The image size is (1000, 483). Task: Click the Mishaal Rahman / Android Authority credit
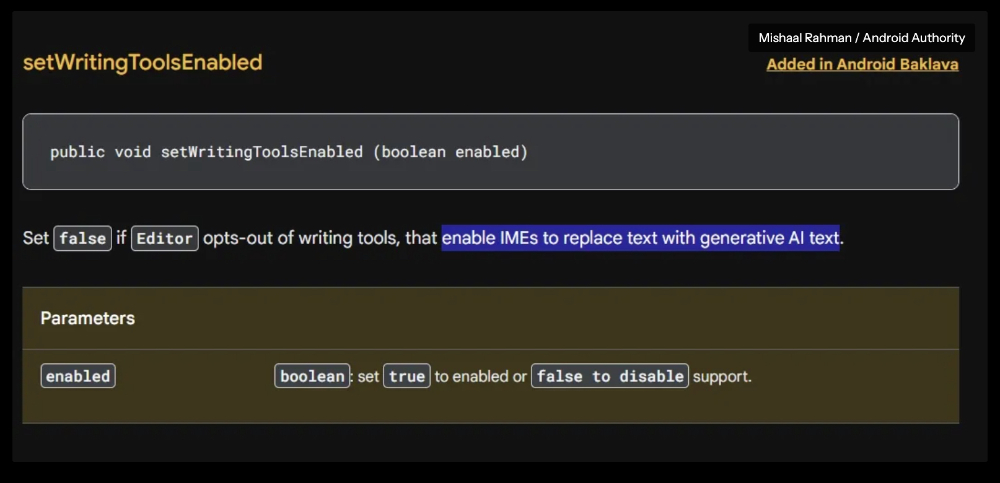tap(862, 38)
